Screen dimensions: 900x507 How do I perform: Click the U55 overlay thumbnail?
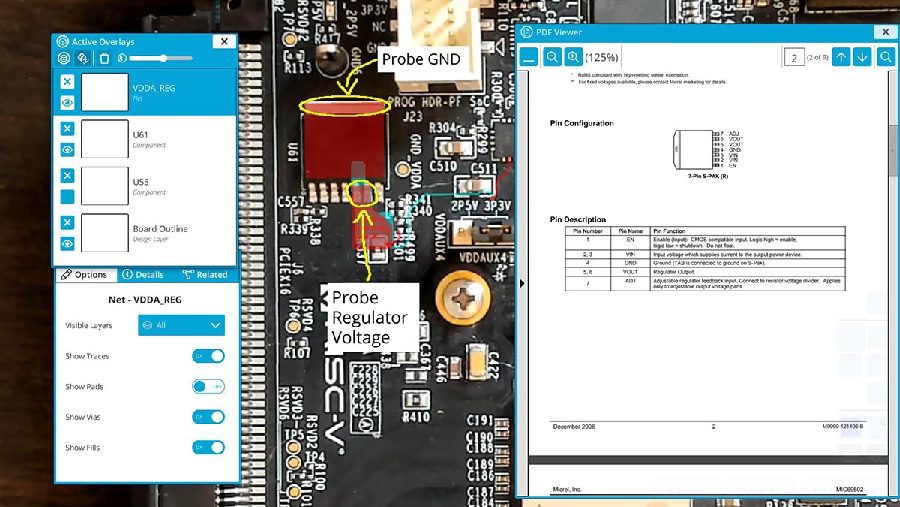point(104,185)
